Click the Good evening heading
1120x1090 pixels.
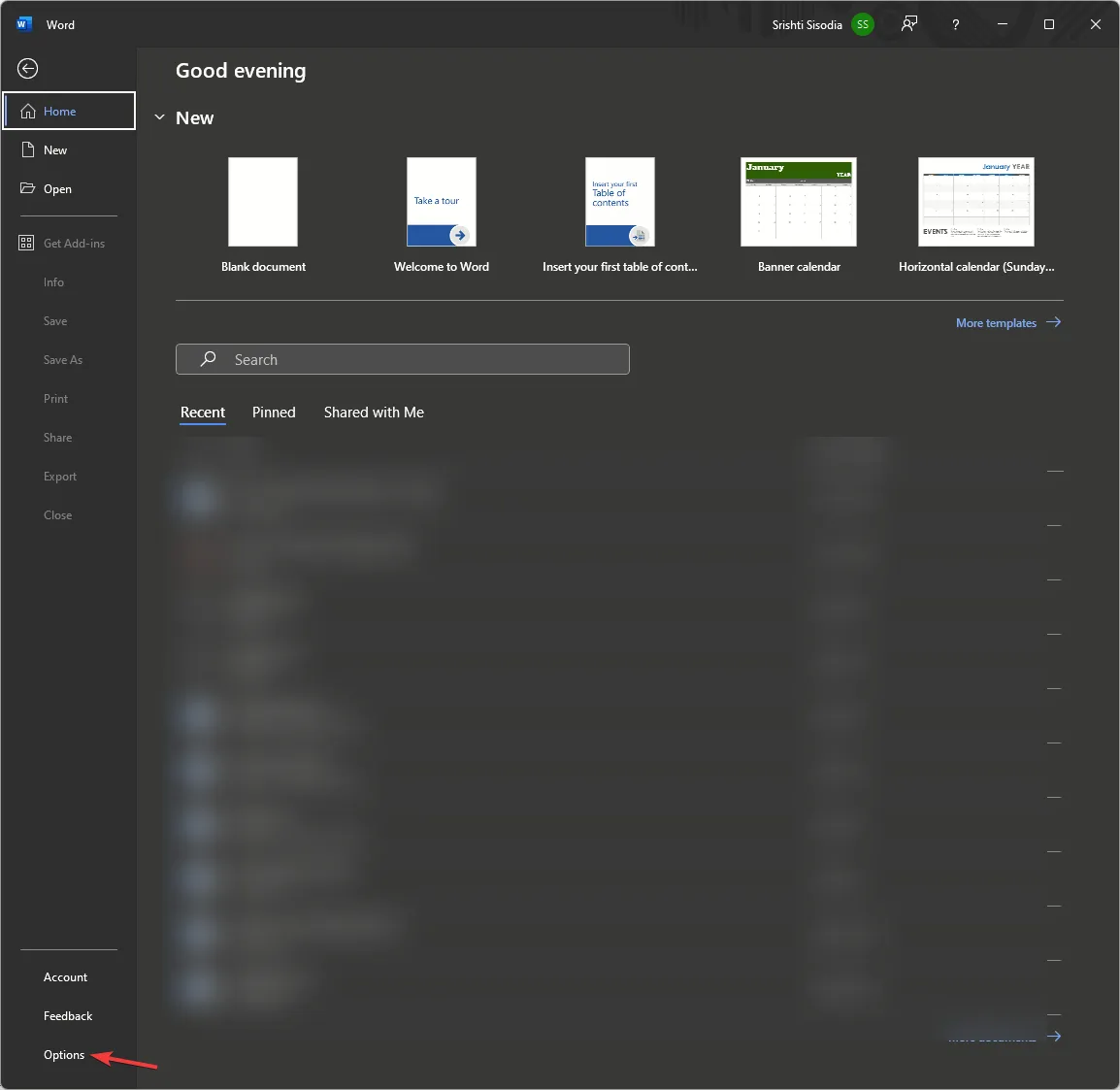[x=241, y=71]
